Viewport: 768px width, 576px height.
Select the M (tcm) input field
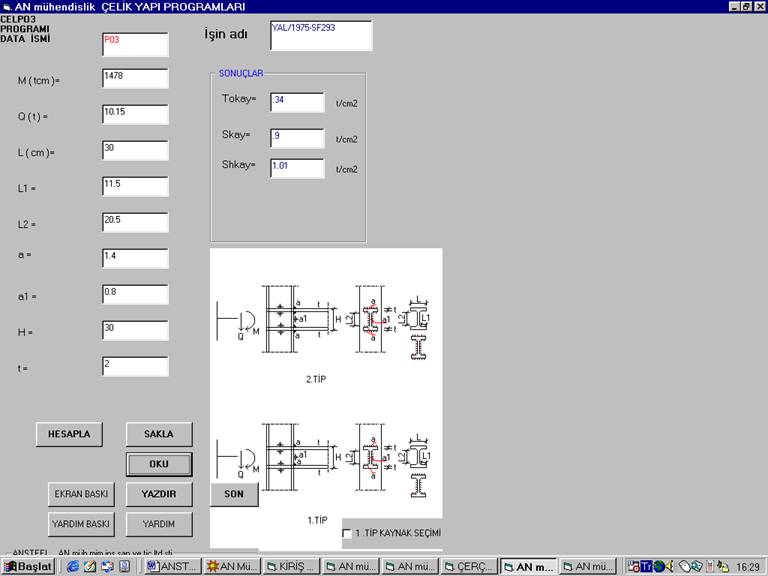(136, 78)
